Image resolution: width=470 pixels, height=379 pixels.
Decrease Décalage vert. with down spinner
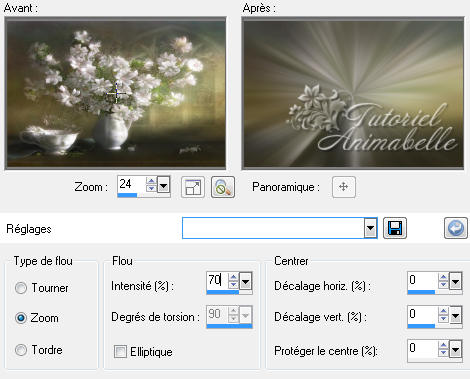pyautogui.click(x=443, y=319)
